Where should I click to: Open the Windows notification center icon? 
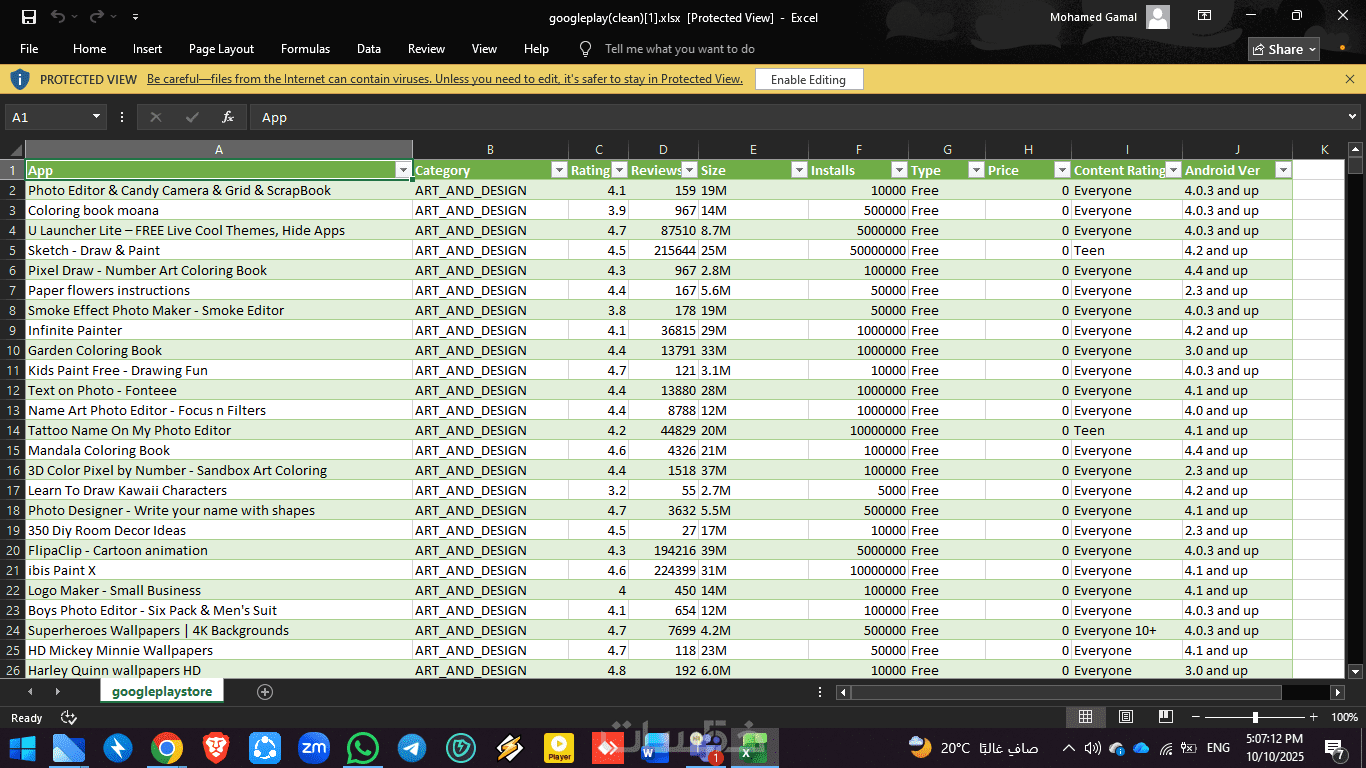tap(1335, 747)
